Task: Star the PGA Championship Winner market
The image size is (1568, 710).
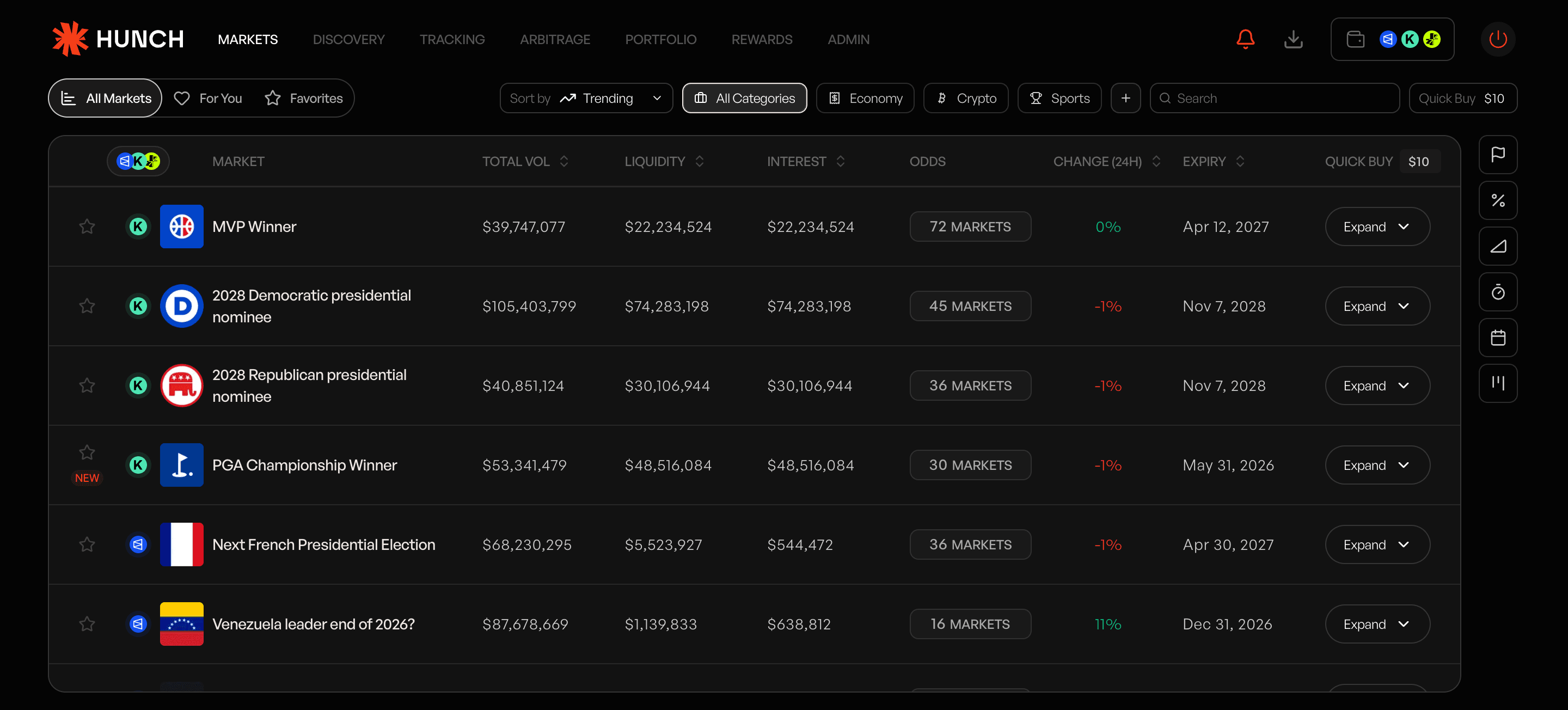Action: (x=87, y=452)
